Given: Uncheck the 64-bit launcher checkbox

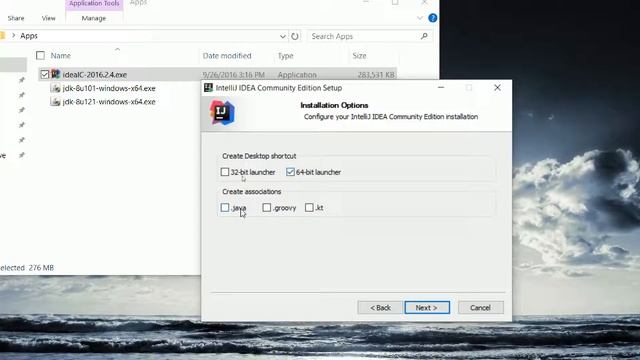Looking at the screenshot, I should (290, 172).
